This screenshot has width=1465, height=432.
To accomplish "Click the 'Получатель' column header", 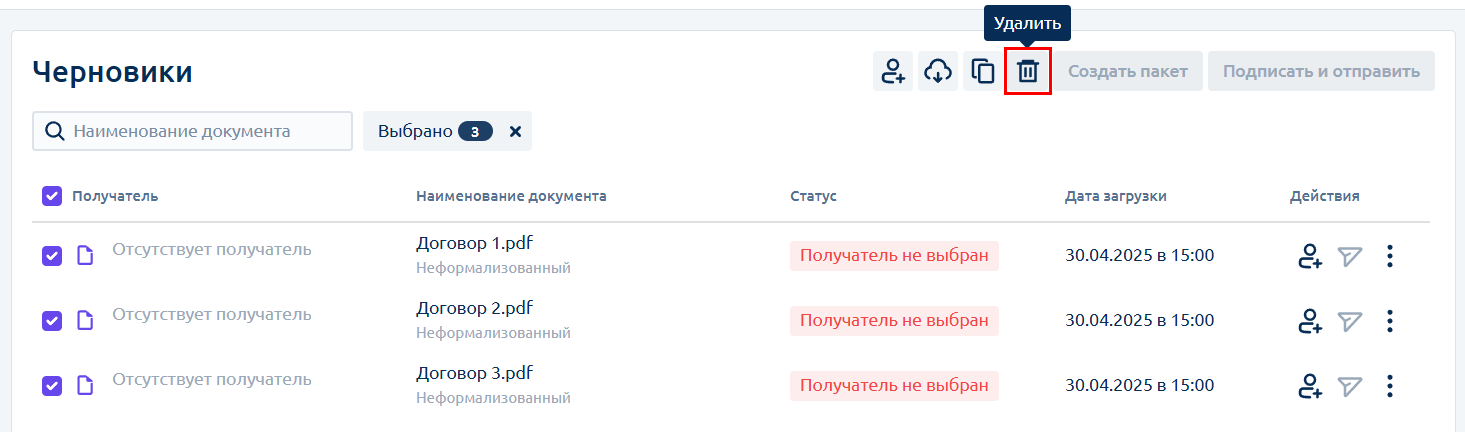I will 115,196.
